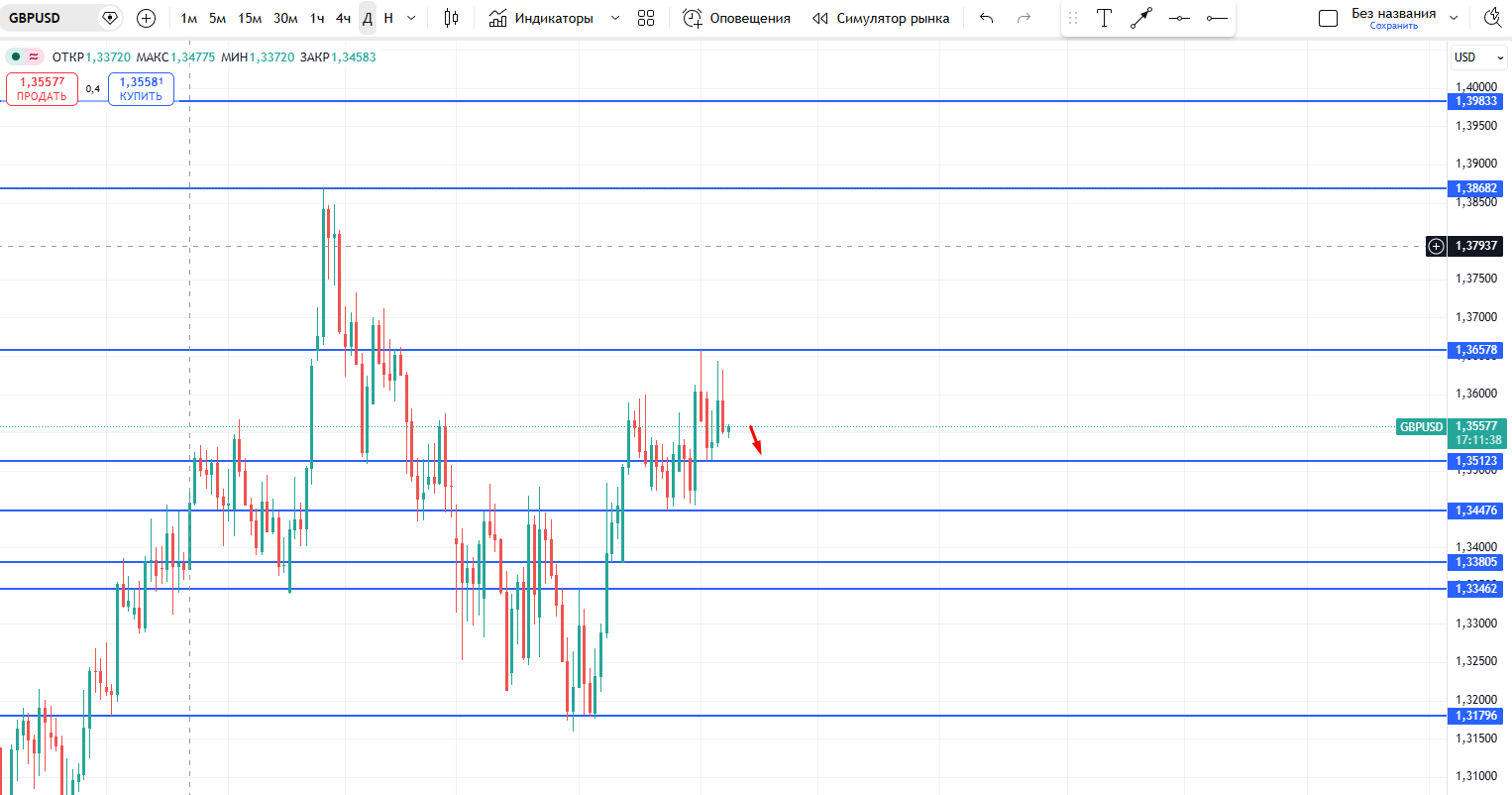Select the 1,35123 horizontal line label
1512x795 pixels.
pos(1476,461)
